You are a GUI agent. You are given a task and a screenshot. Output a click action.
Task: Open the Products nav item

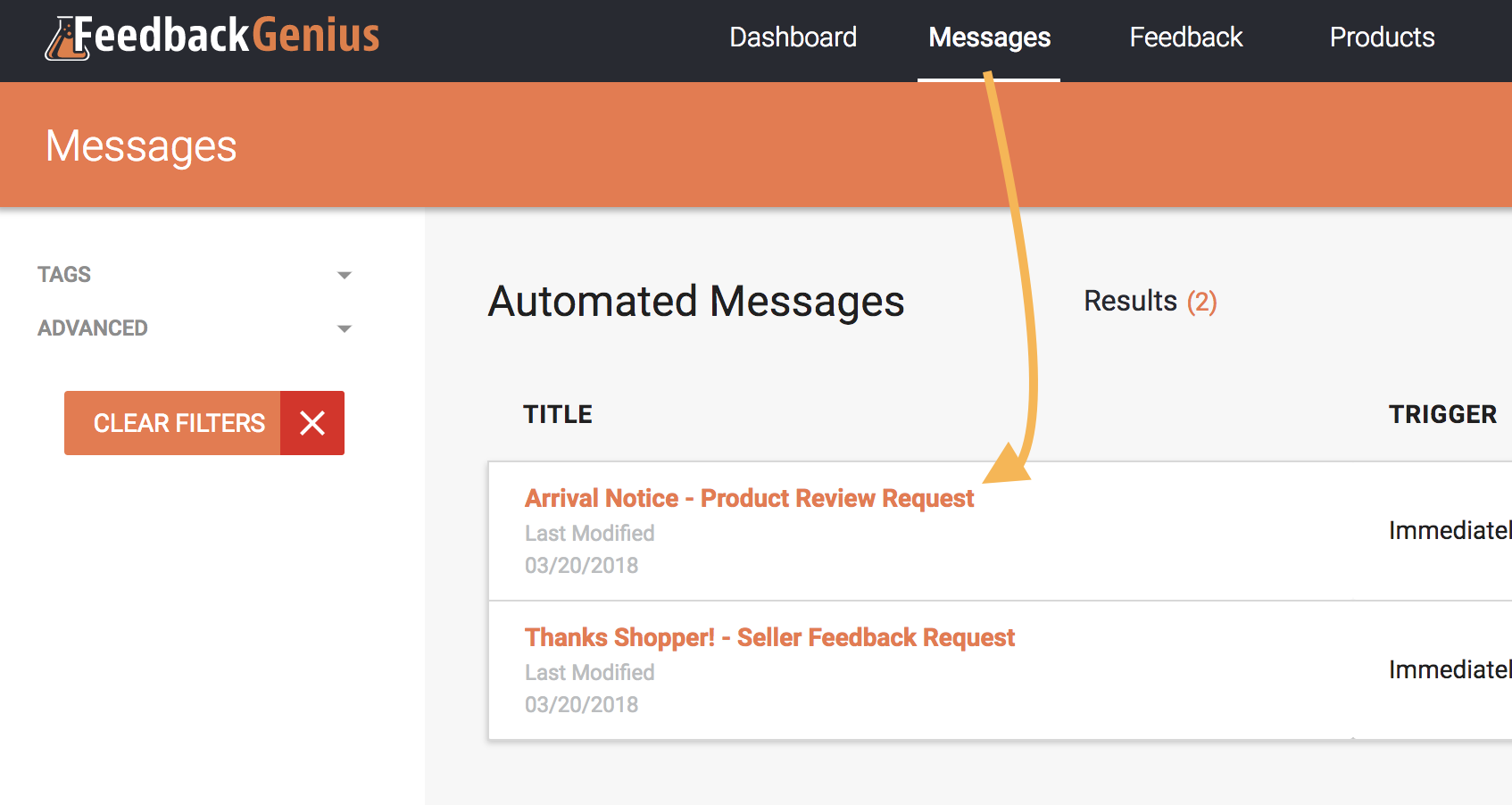pyautogui.click(x=1382, y=37)
